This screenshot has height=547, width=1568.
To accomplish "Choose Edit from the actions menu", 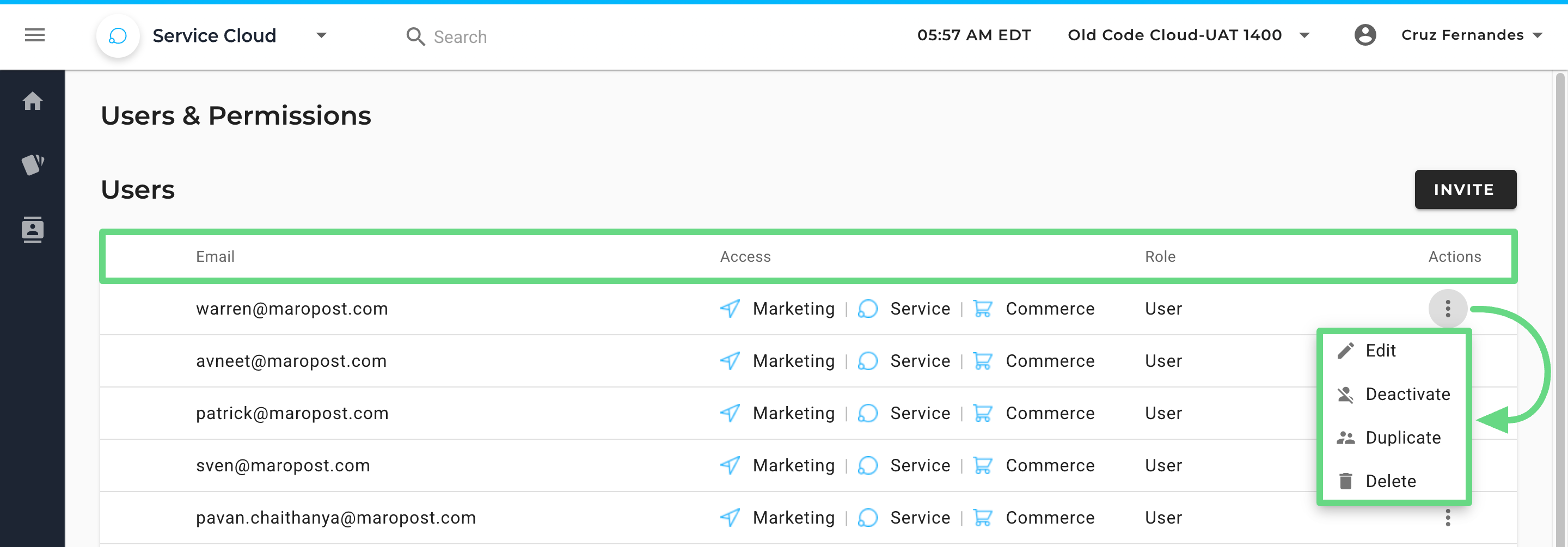I will pos(1380,351).
